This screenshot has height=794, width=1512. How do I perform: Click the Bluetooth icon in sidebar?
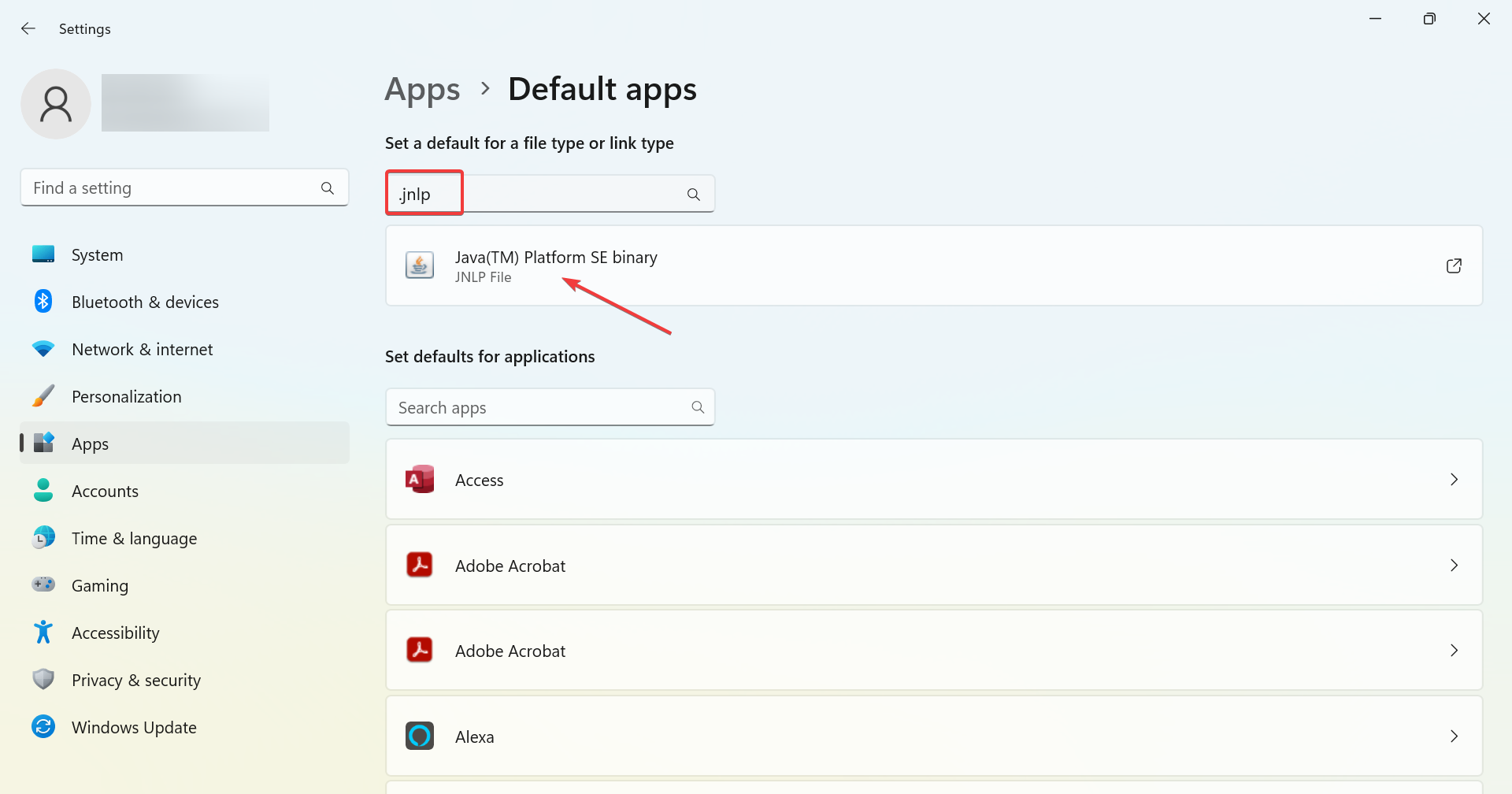click(x=43, y=301)
